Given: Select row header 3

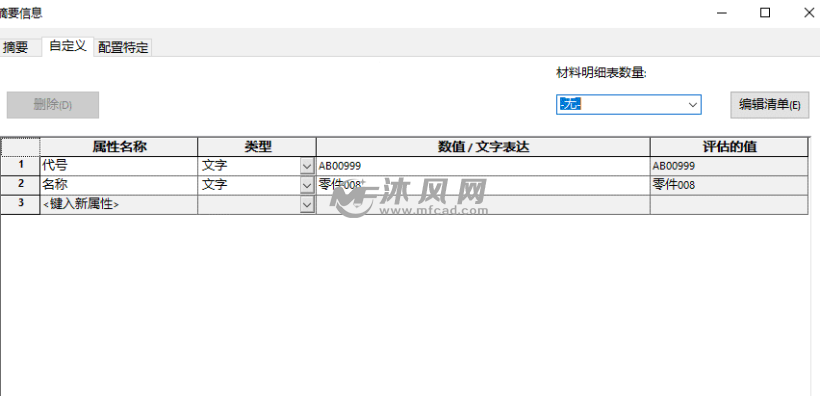Looking at the screenshot, I should (21, 205).
